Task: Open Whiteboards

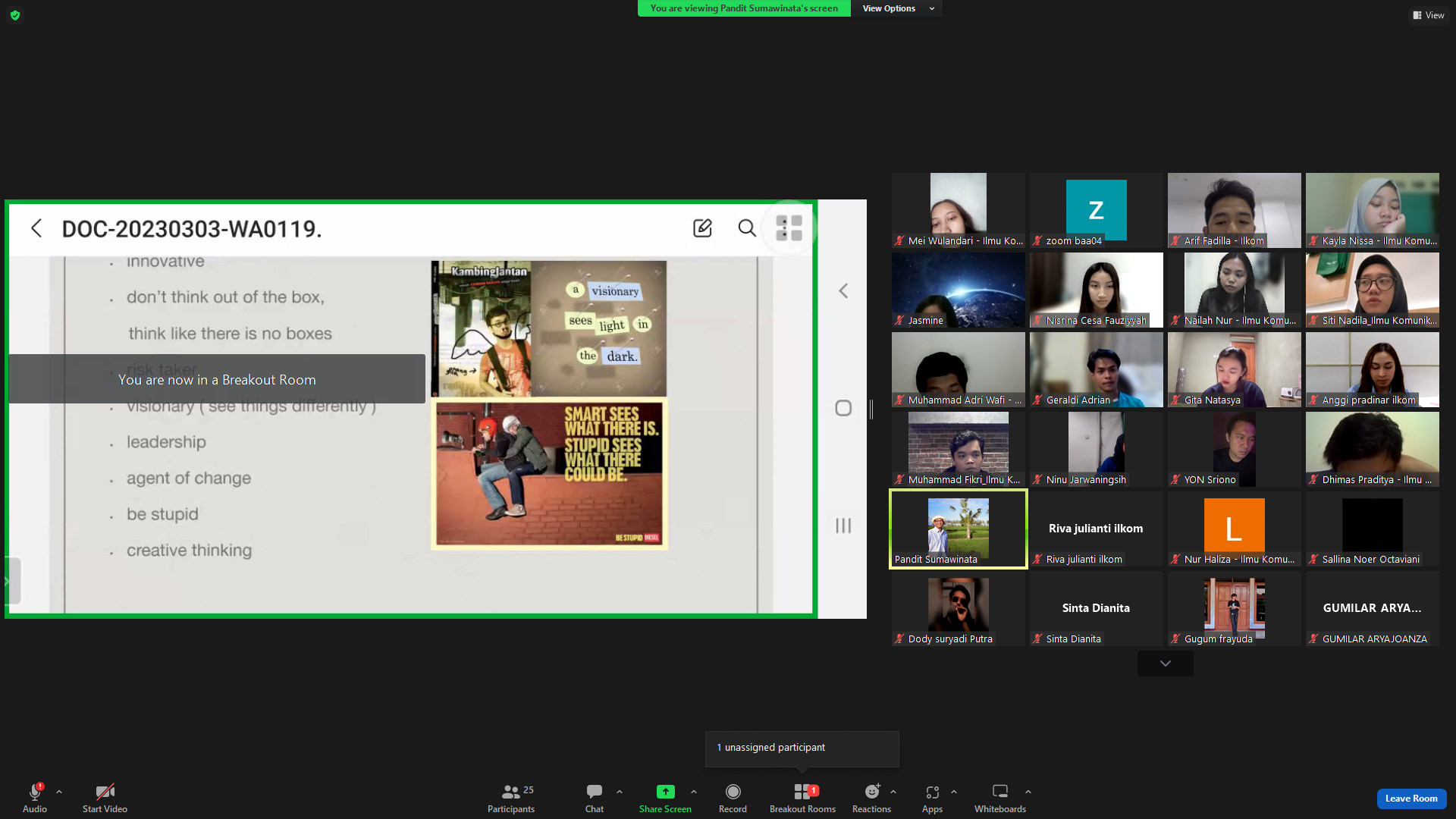Action: coord(1000,798)
